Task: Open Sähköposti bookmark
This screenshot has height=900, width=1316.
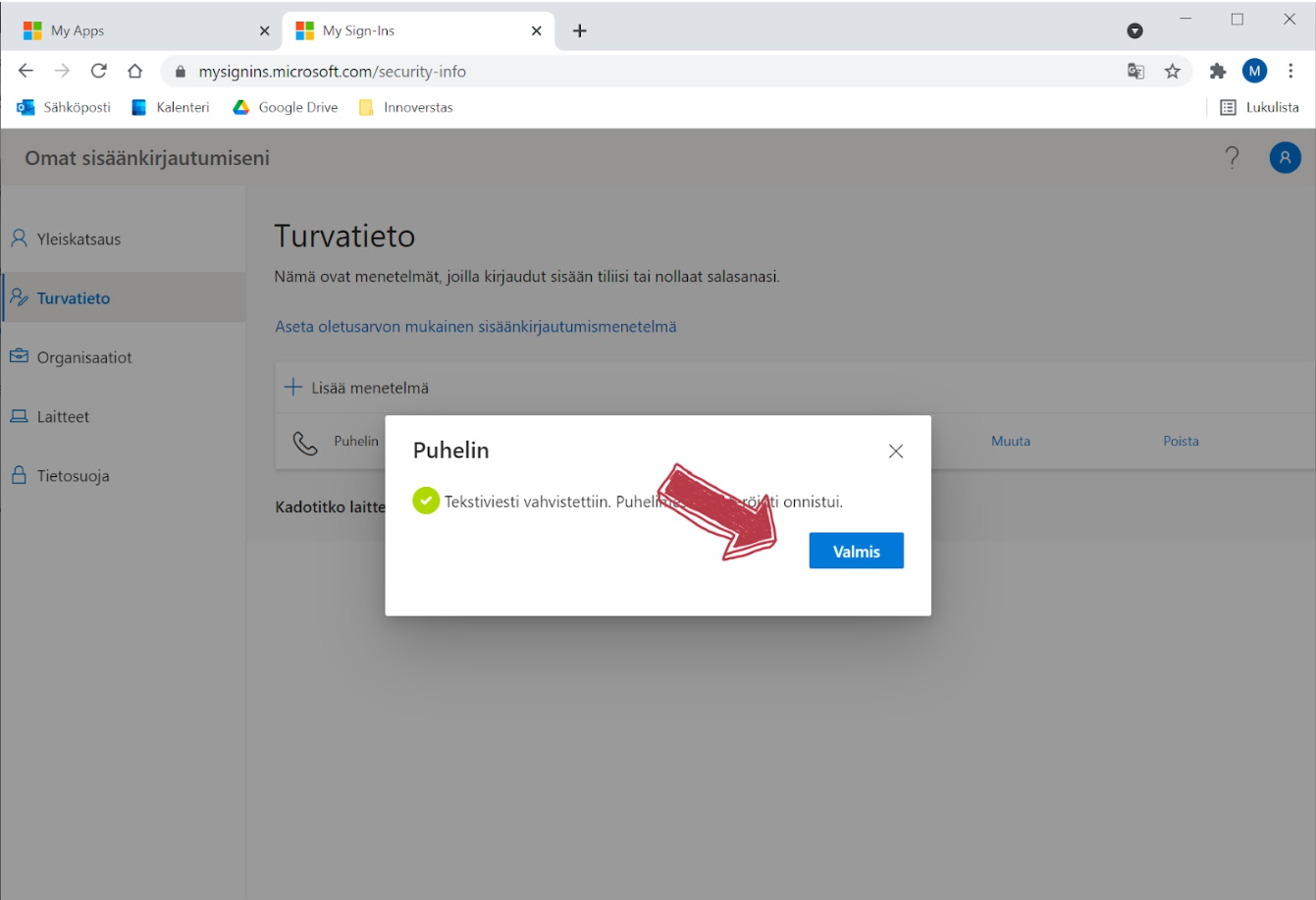Action: pyautogui.click(x=64, y=107)
